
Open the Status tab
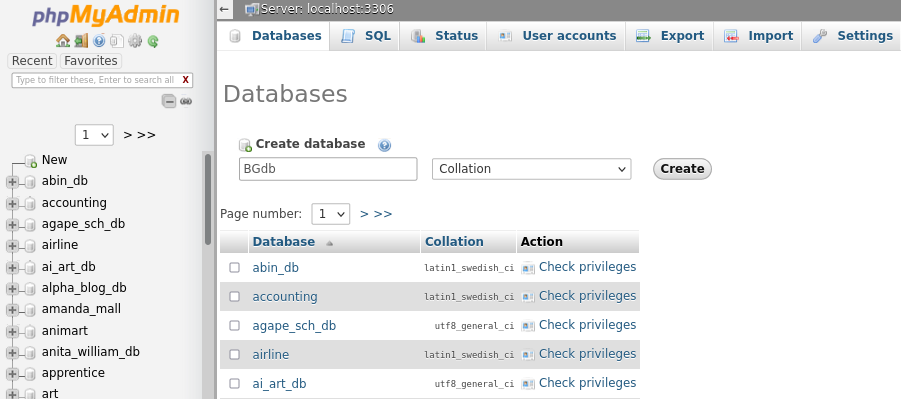point(444,36)
